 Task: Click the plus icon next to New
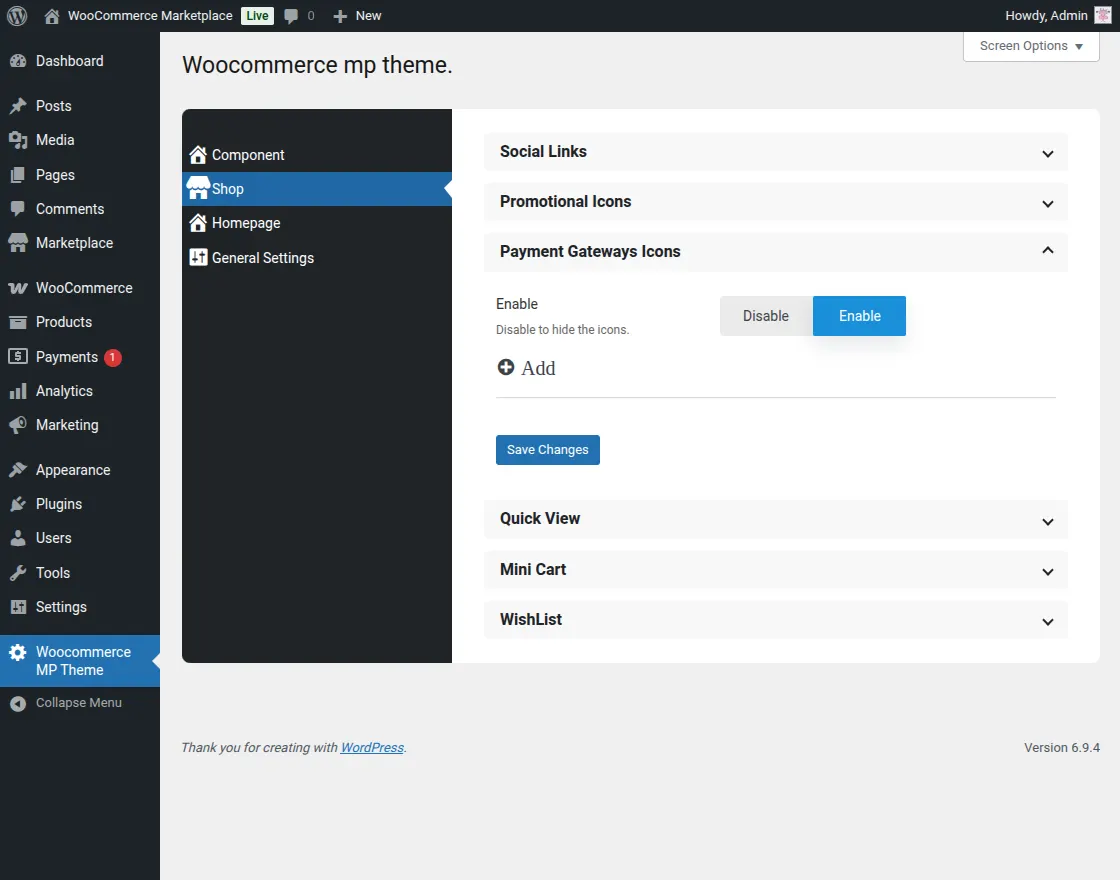(x=340, y=16)
